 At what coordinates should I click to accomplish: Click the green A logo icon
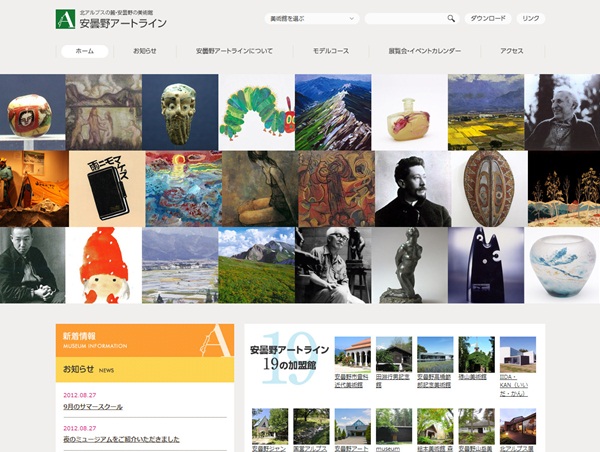[x=65, y=19]
